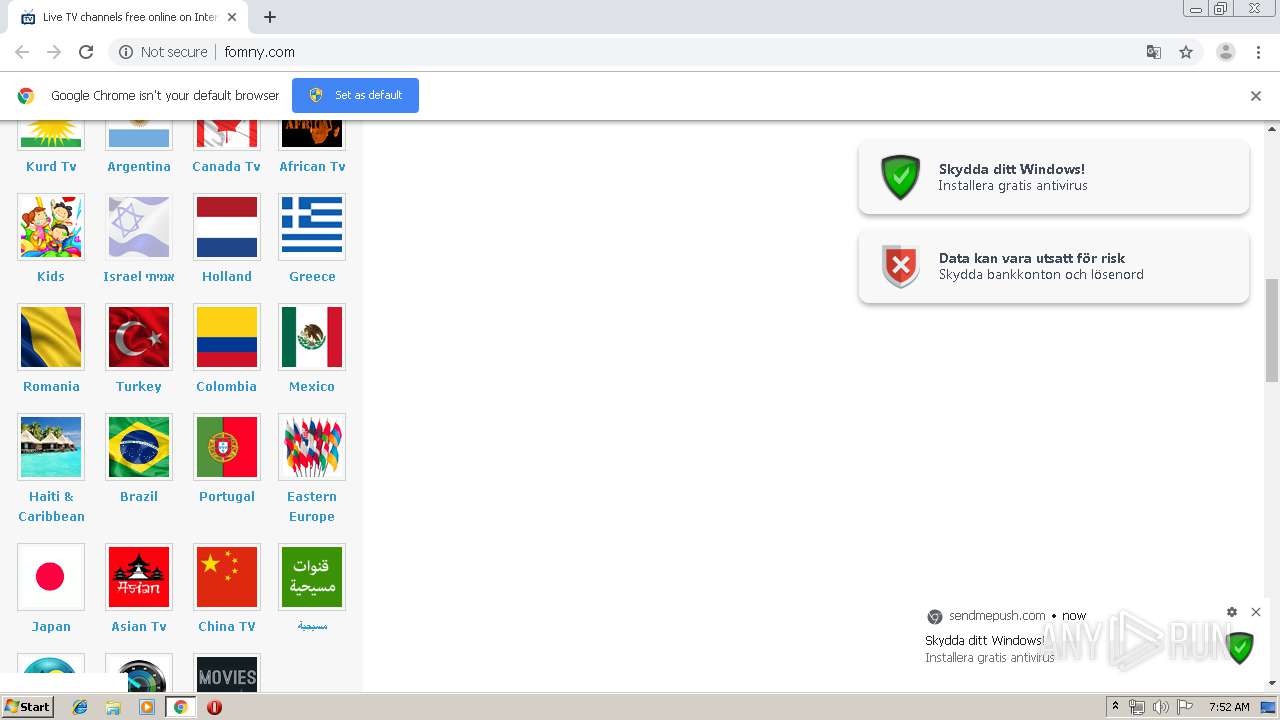Screen dimensions: 1280x720
Task: Open the Asian Tv logo icon
Action: 139,577
